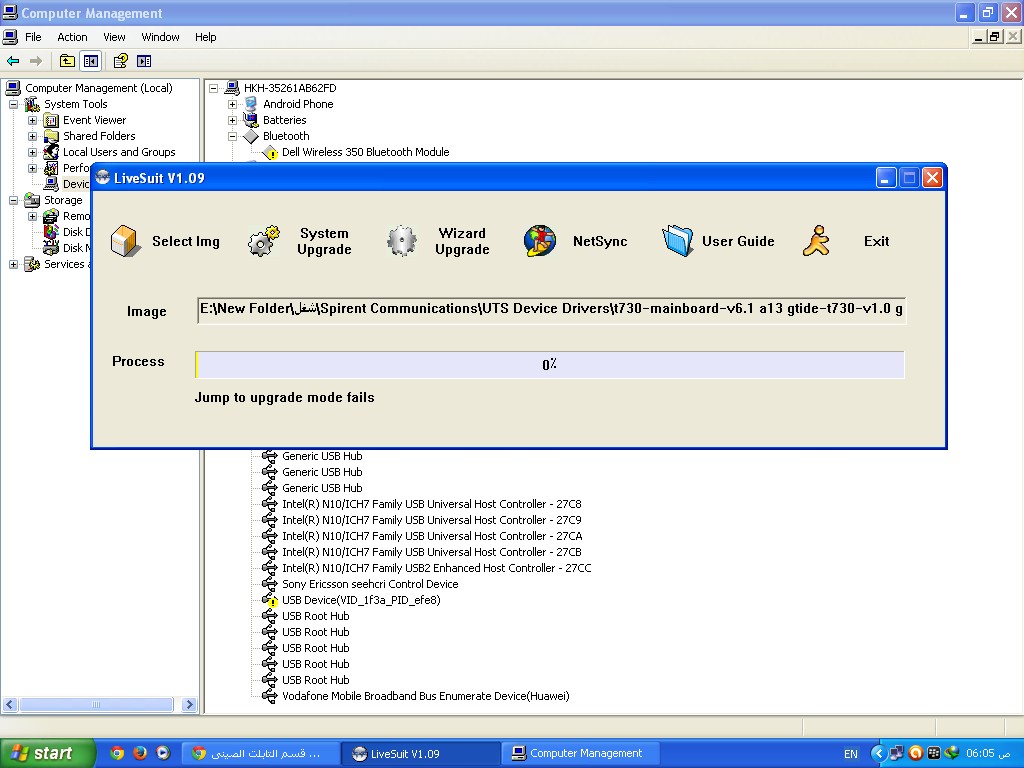Click Firefox icon in quick launch
This screenshot has width=1024, height=768.
pos(140,753)
